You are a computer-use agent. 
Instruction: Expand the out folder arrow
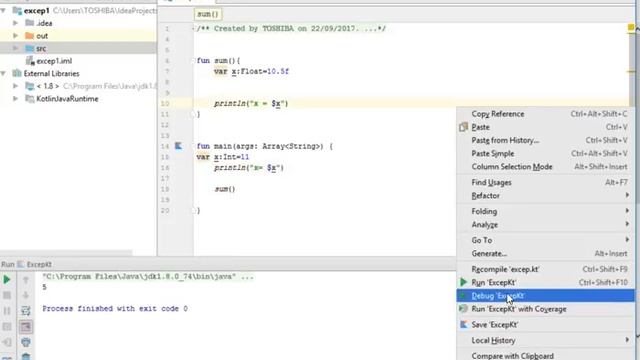point(16,36)
